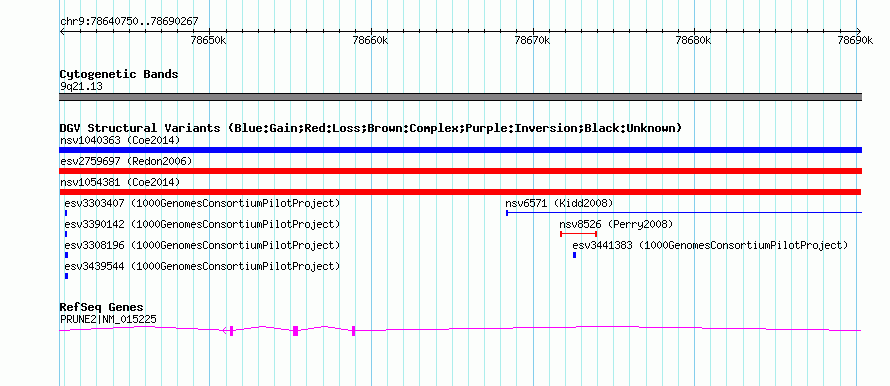Open the esv3390142 variant label
Viewport: 890px width, 386px height.
pos(202,224)
